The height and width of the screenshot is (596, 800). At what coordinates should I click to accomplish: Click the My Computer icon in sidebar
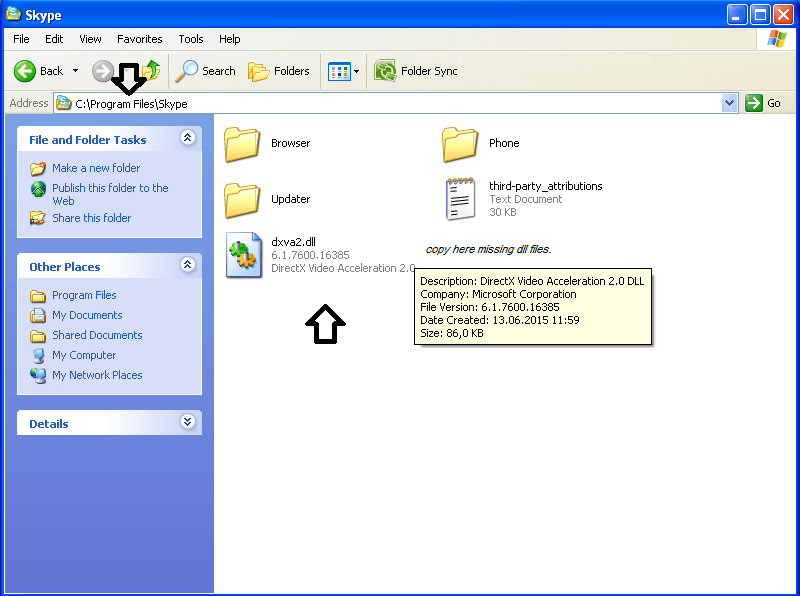tap(38, 355)
